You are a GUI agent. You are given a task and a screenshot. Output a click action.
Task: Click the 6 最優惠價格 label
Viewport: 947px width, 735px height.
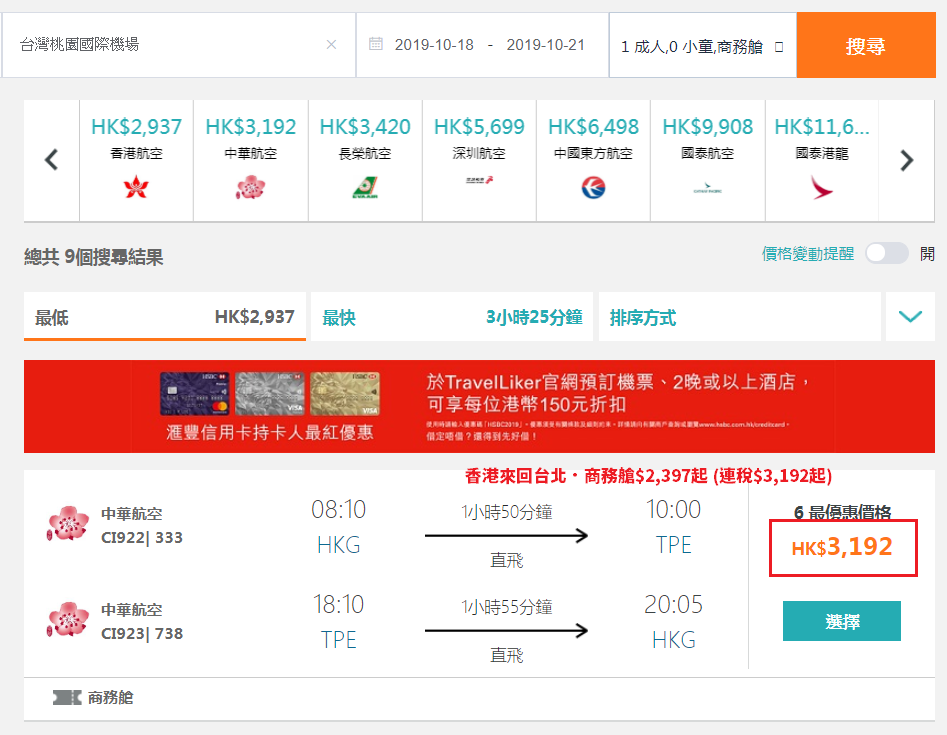[842, 512]
